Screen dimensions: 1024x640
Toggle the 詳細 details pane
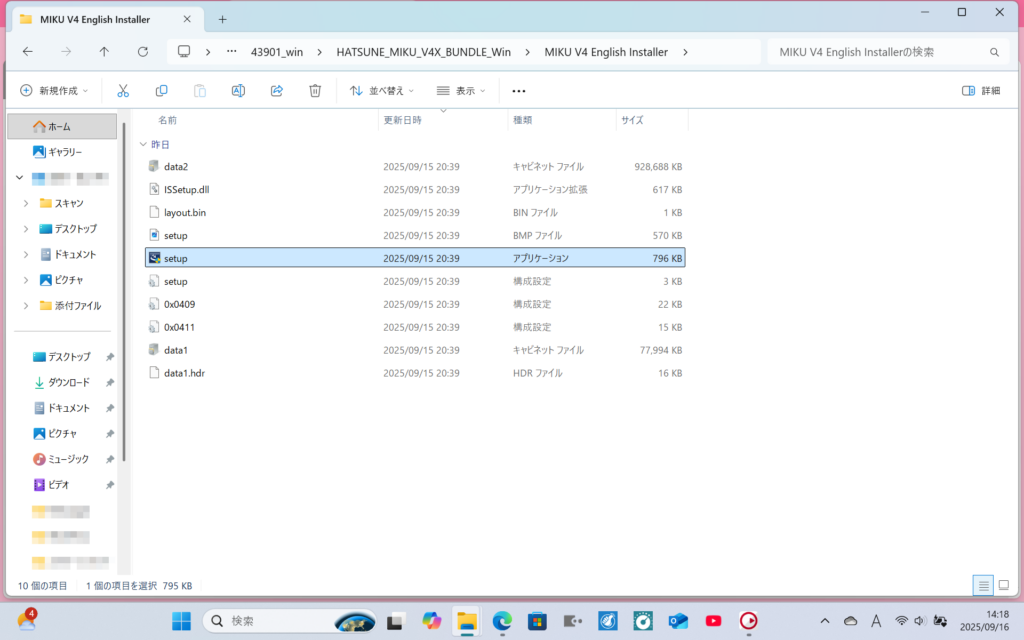980,90
